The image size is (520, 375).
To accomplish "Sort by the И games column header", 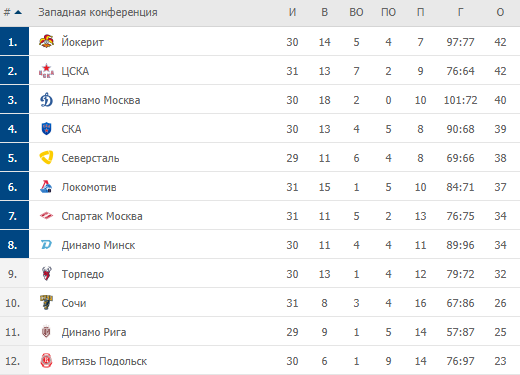I will (292, 12).
